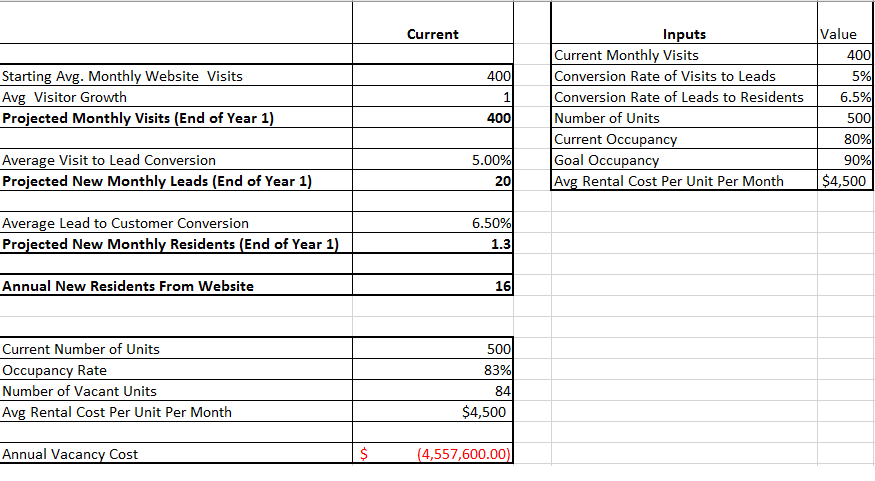Select 'Conversion Rate of Leads to Residents' label
The height and width of the screenshot is (481, 875).
pos(679,97)
